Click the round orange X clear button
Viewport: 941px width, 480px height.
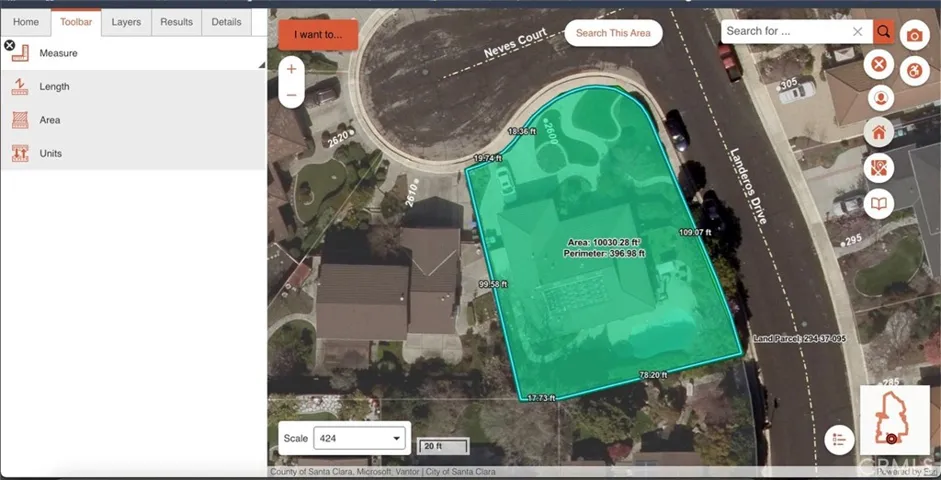[x=879, y=63]
